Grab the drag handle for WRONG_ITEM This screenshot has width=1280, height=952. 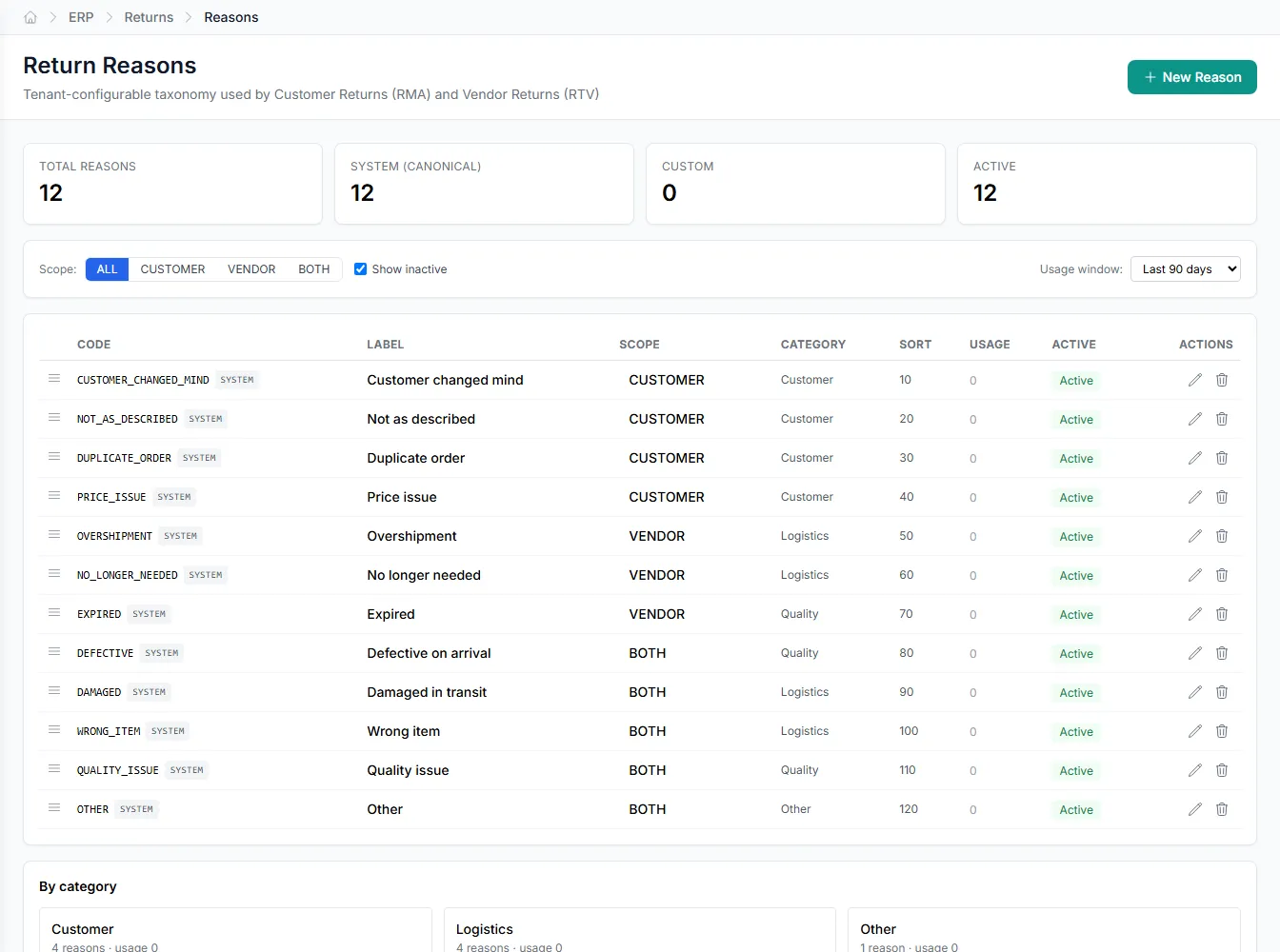tap(54, 730)
